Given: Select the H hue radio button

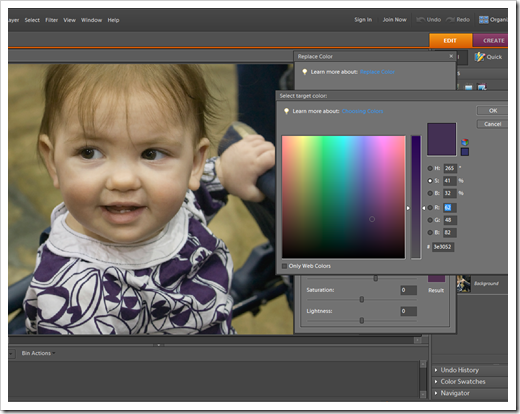Looking at the screenshot, I should (430, 168).
